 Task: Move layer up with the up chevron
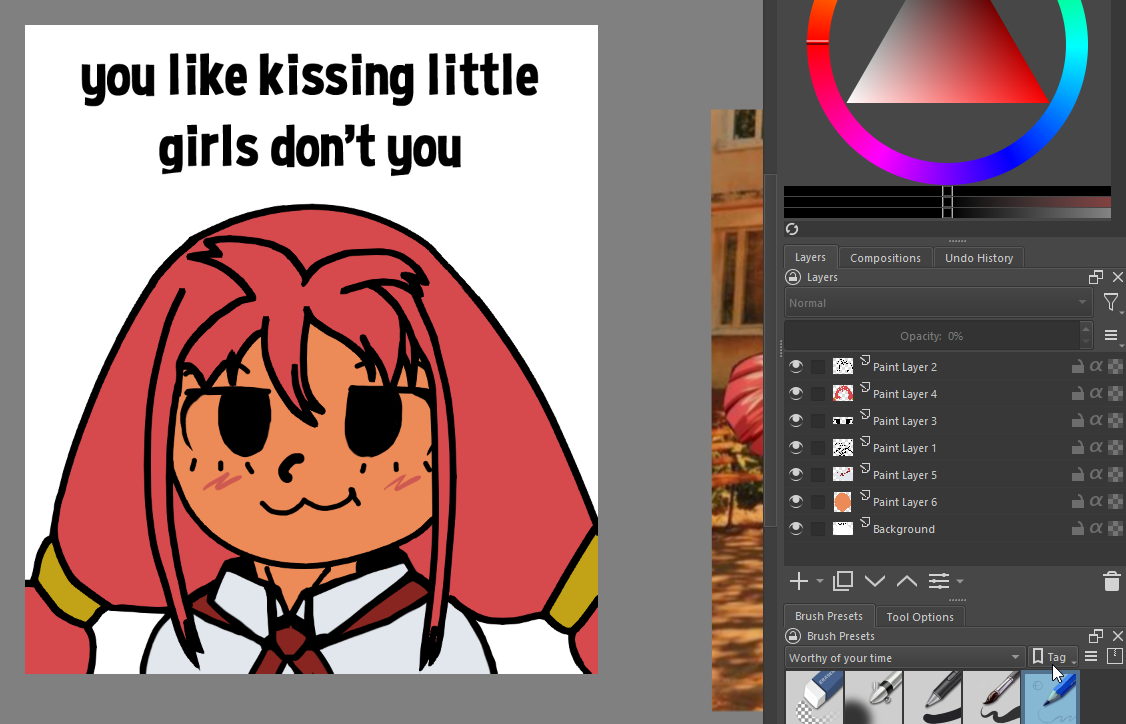pyautogui.click(x=906, y=581)
